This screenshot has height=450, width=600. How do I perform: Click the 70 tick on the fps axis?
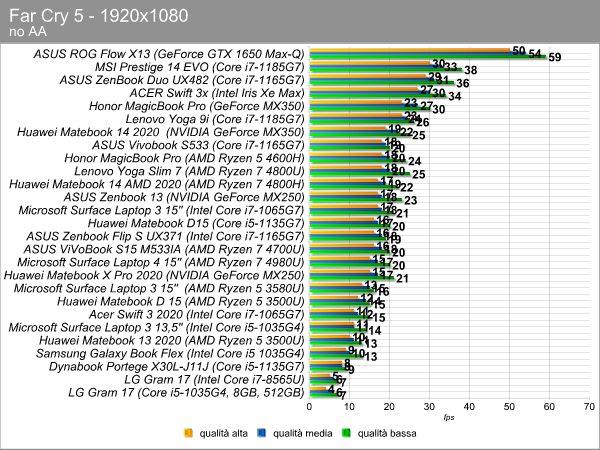(589, 407)
